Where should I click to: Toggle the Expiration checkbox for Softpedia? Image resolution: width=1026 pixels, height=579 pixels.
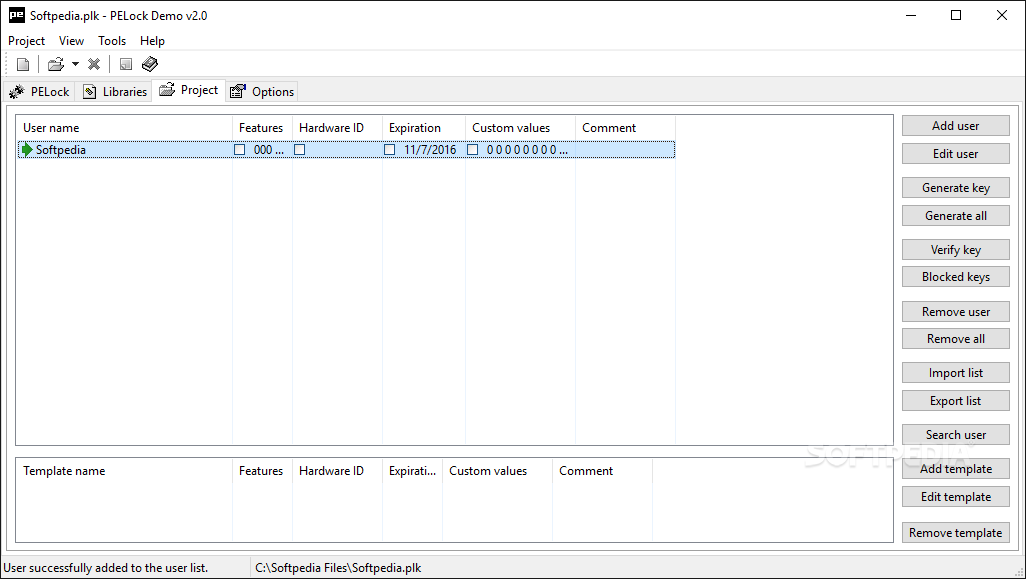pos(389,150)
